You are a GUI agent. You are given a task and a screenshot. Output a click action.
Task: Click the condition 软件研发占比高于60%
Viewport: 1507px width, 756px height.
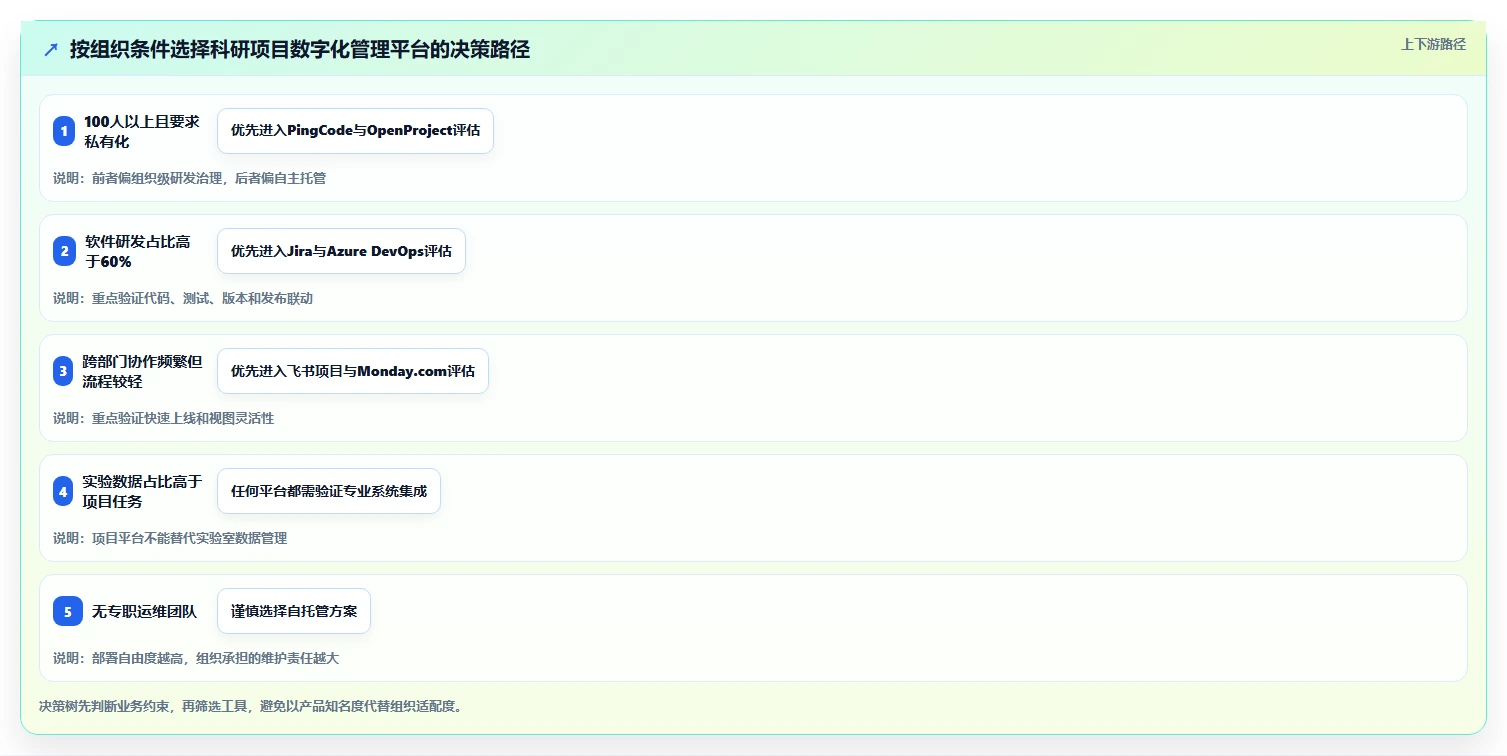[138, 251]
